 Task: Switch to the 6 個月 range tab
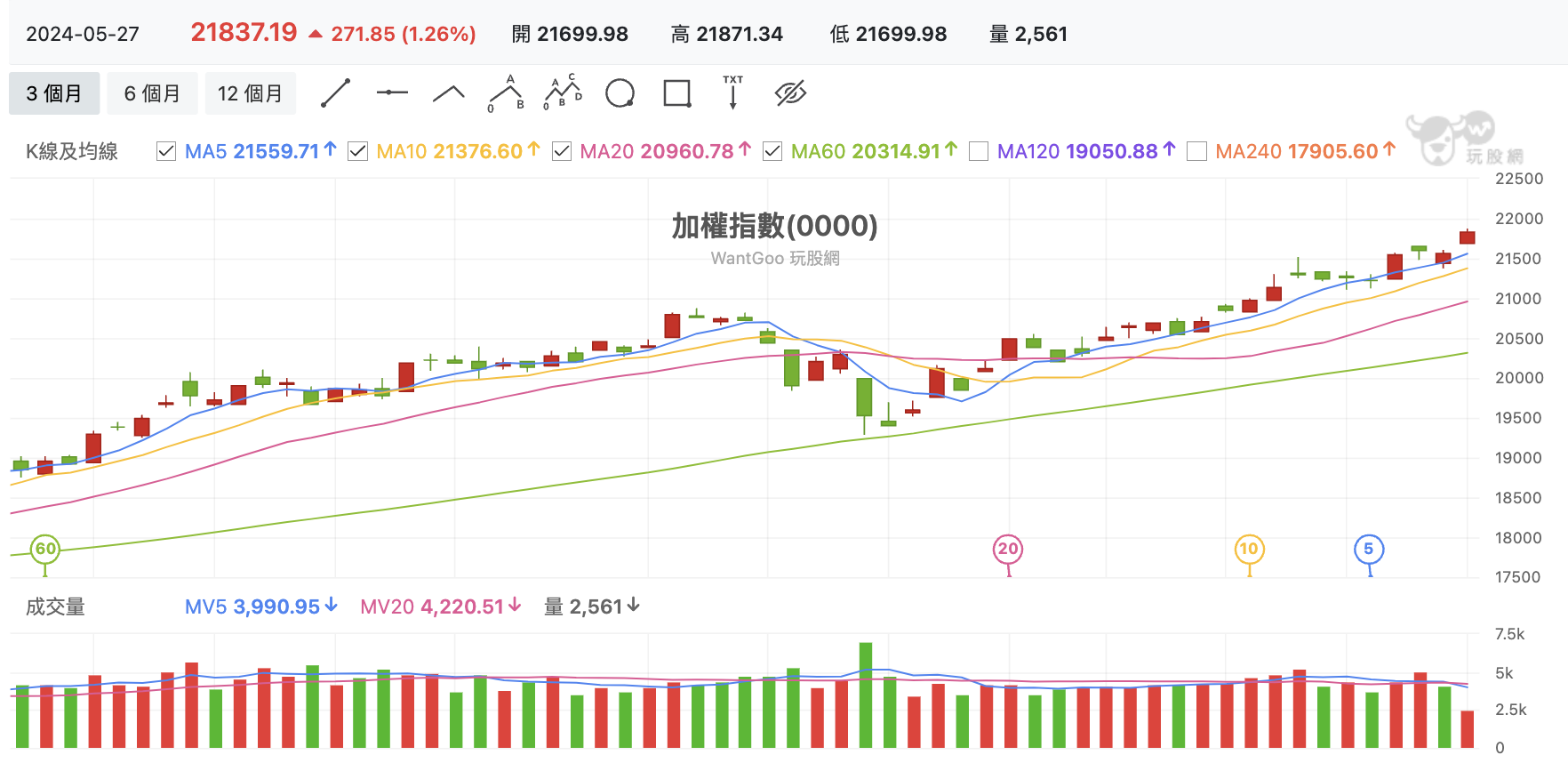152,93
